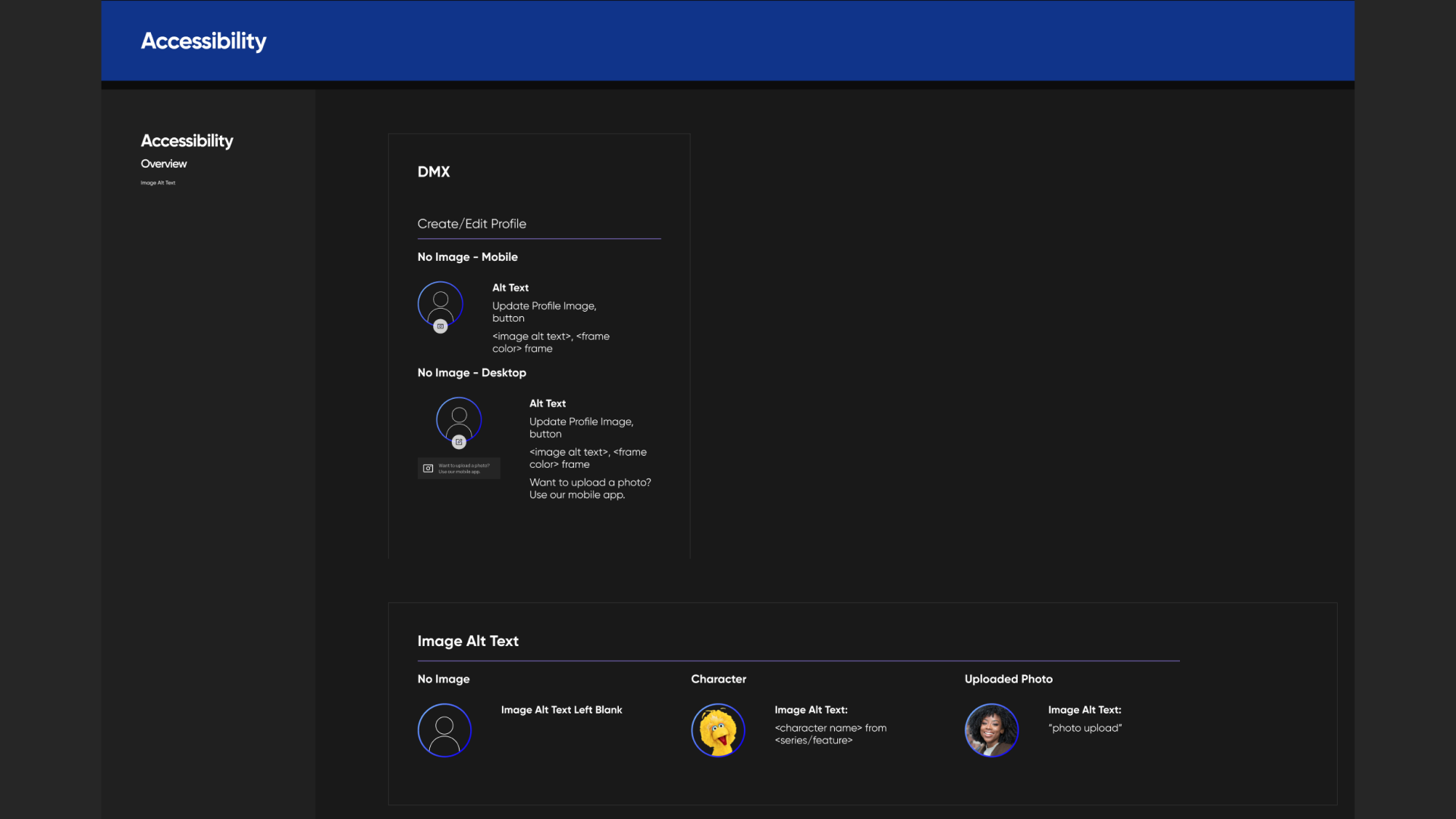Viewport: 1456px width, 819px height.
Task: Select the Image Alt Text section heading
Action: click(468, 641)
